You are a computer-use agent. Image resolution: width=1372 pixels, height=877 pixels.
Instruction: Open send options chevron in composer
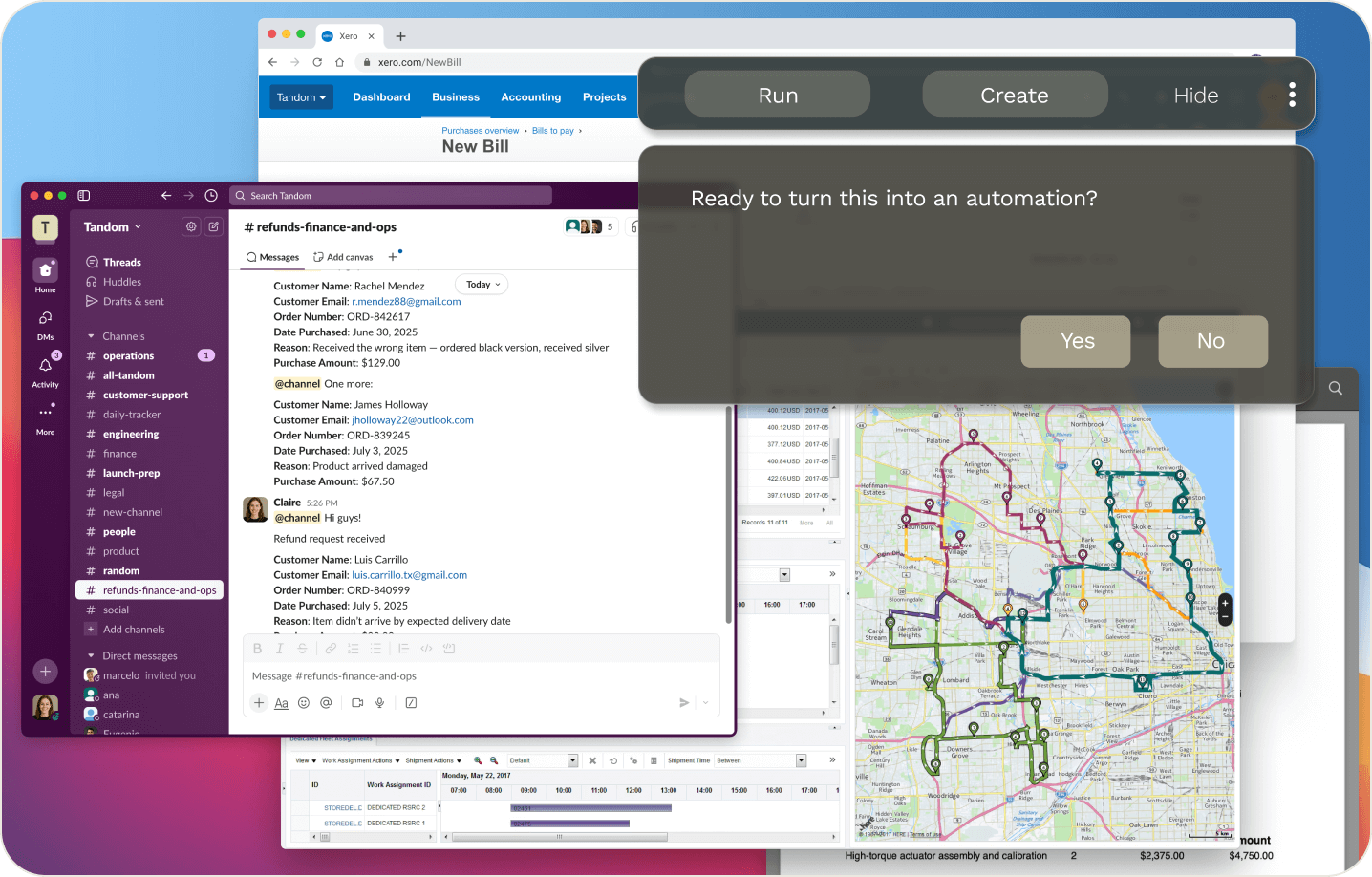click(706, 703)
